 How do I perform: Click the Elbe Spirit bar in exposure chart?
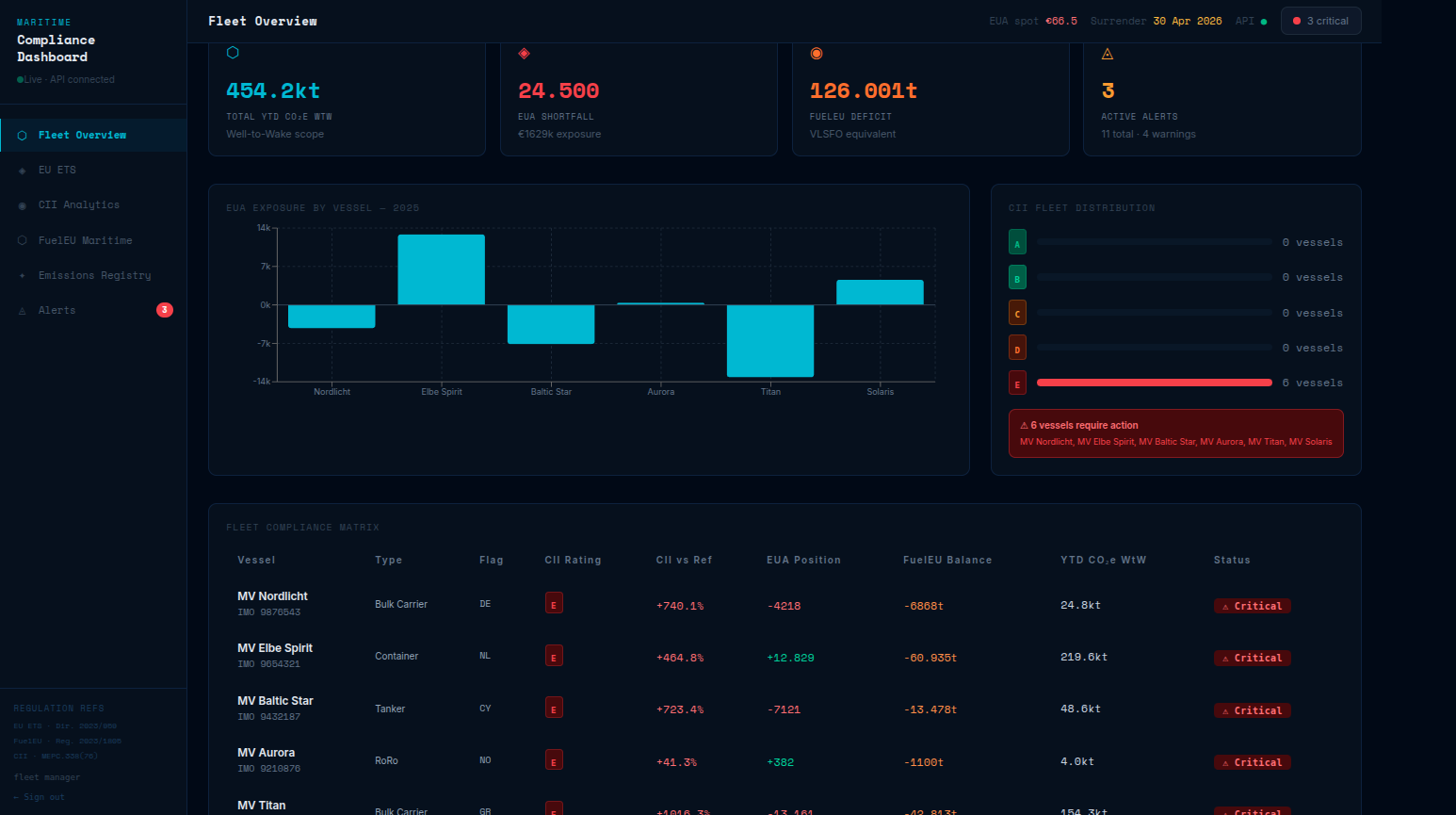pyautogui.click(x=441, y=269)
